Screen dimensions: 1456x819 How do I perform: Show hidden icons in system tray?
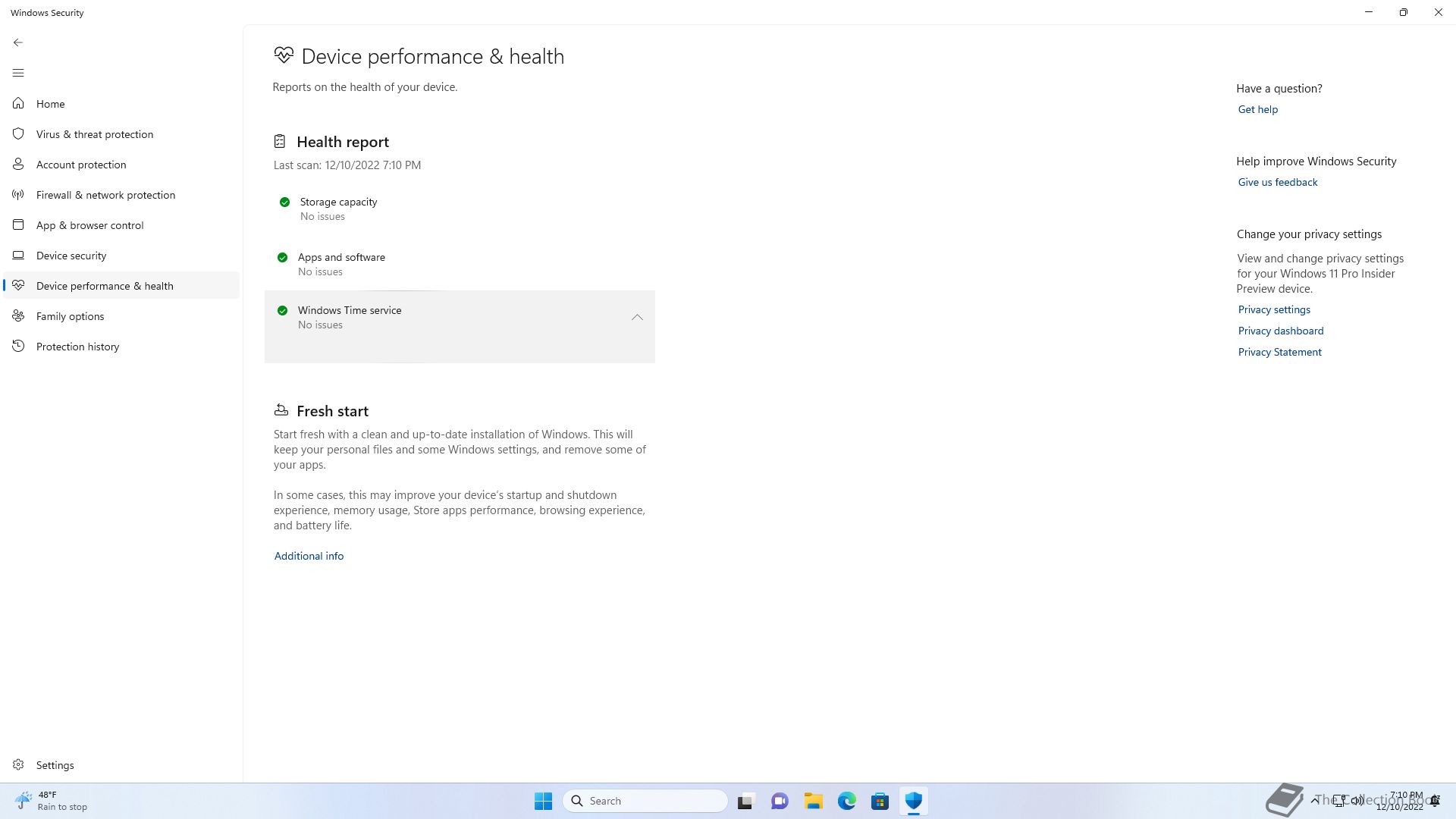(x=1314, y=801)
